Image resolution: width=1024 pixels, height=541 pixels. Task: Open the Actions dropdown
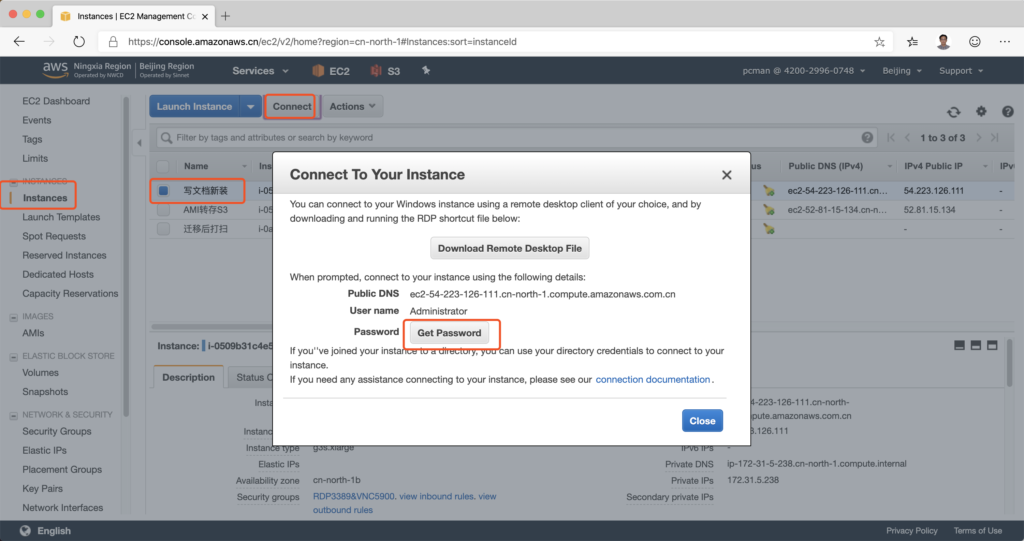(353, 107)
